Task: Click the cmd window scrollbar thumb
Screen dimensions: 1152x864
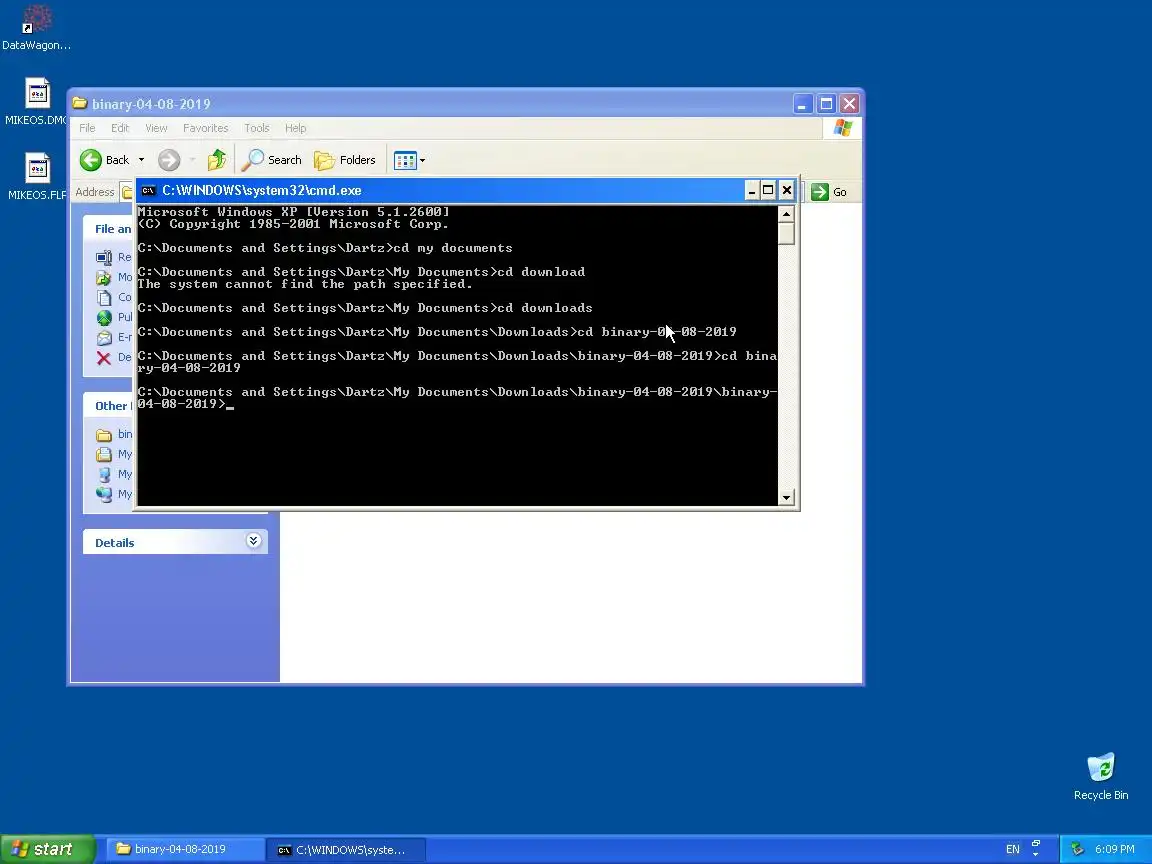Action: pos(786,234)
